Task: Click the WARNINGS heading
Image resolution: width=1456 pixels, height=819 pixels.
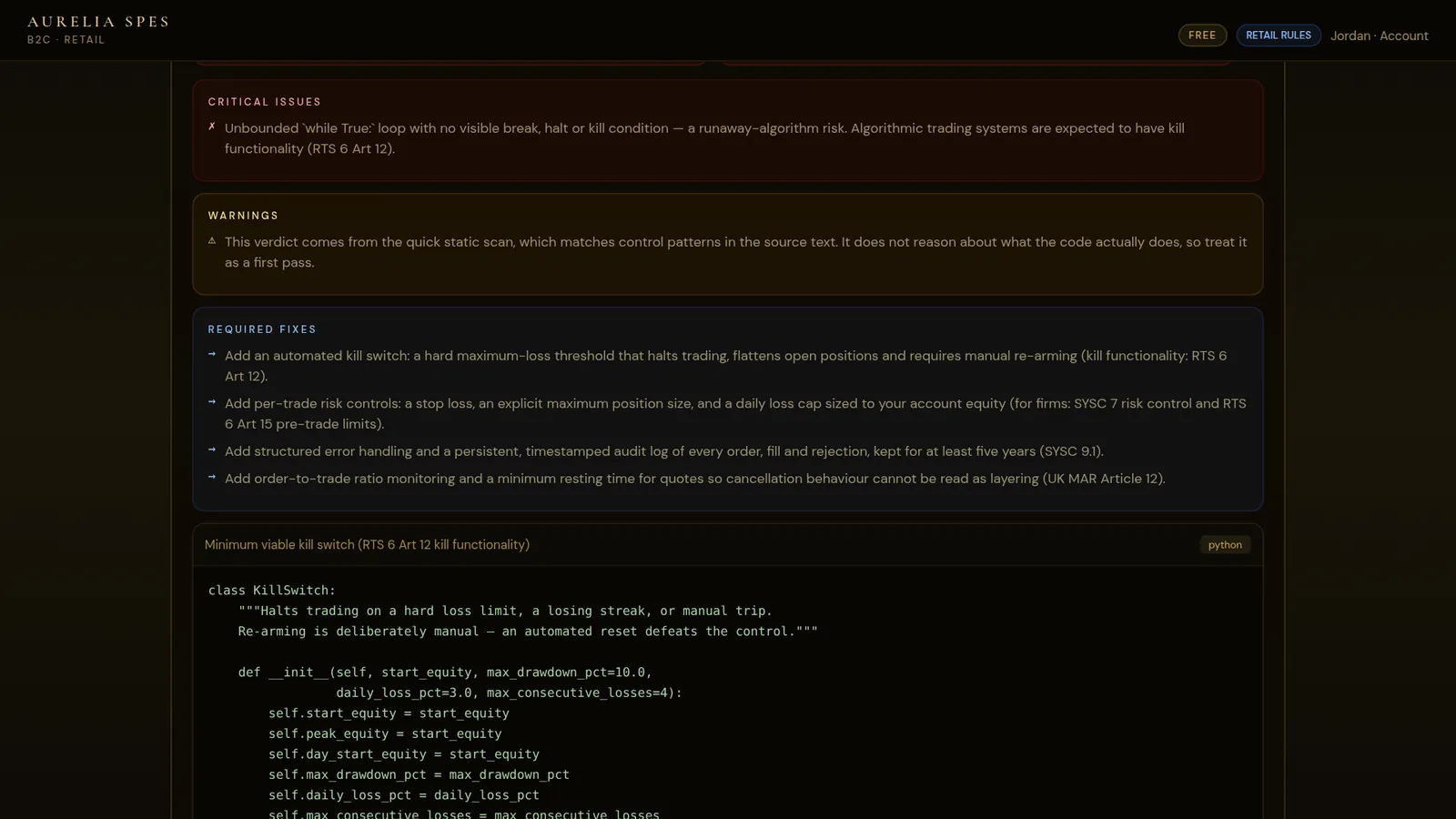Action: click(x=243, y=216)
